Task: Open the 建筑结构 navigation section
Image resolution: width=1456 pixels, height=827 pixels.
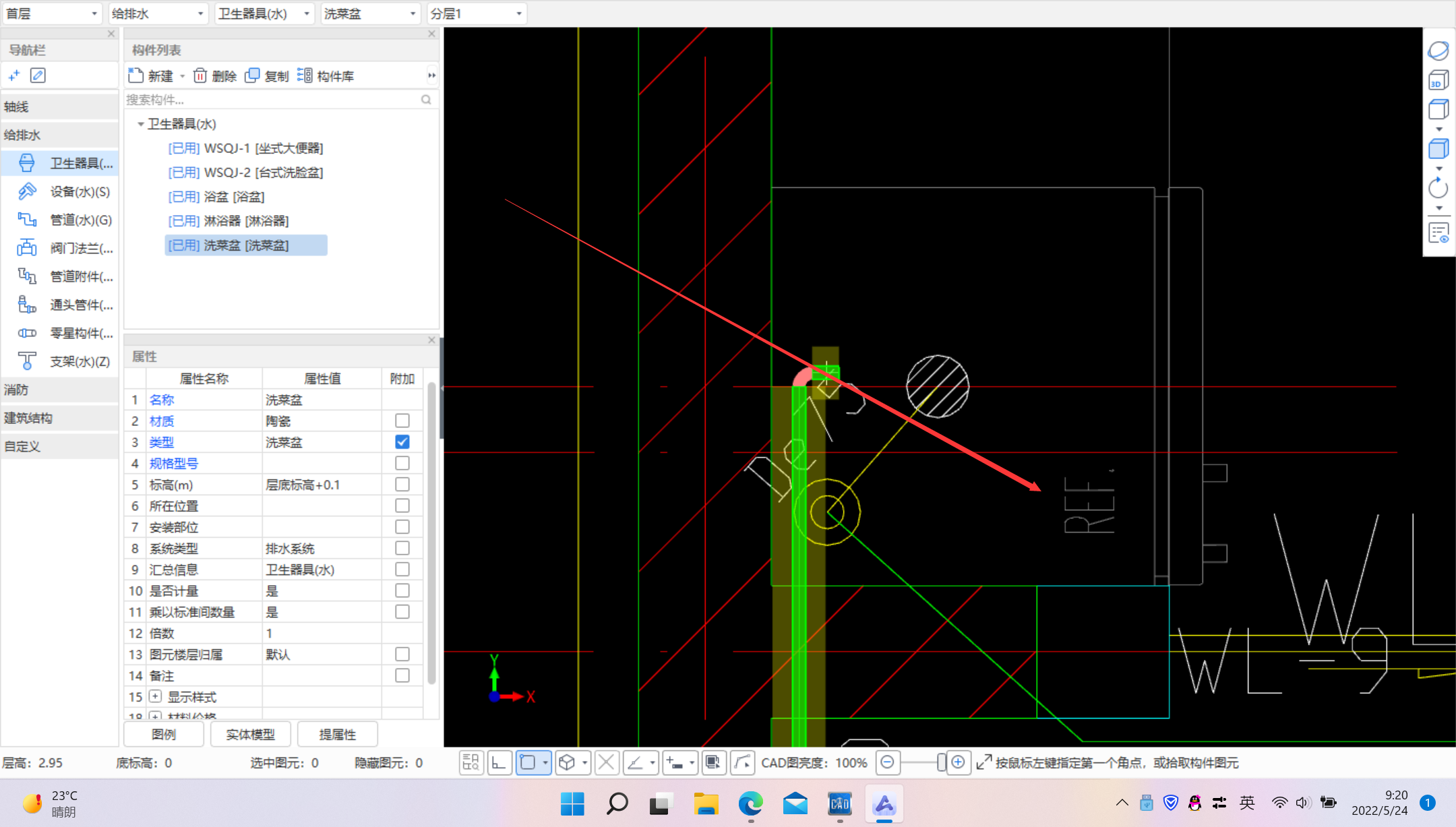Action: [x=60, y=419]
